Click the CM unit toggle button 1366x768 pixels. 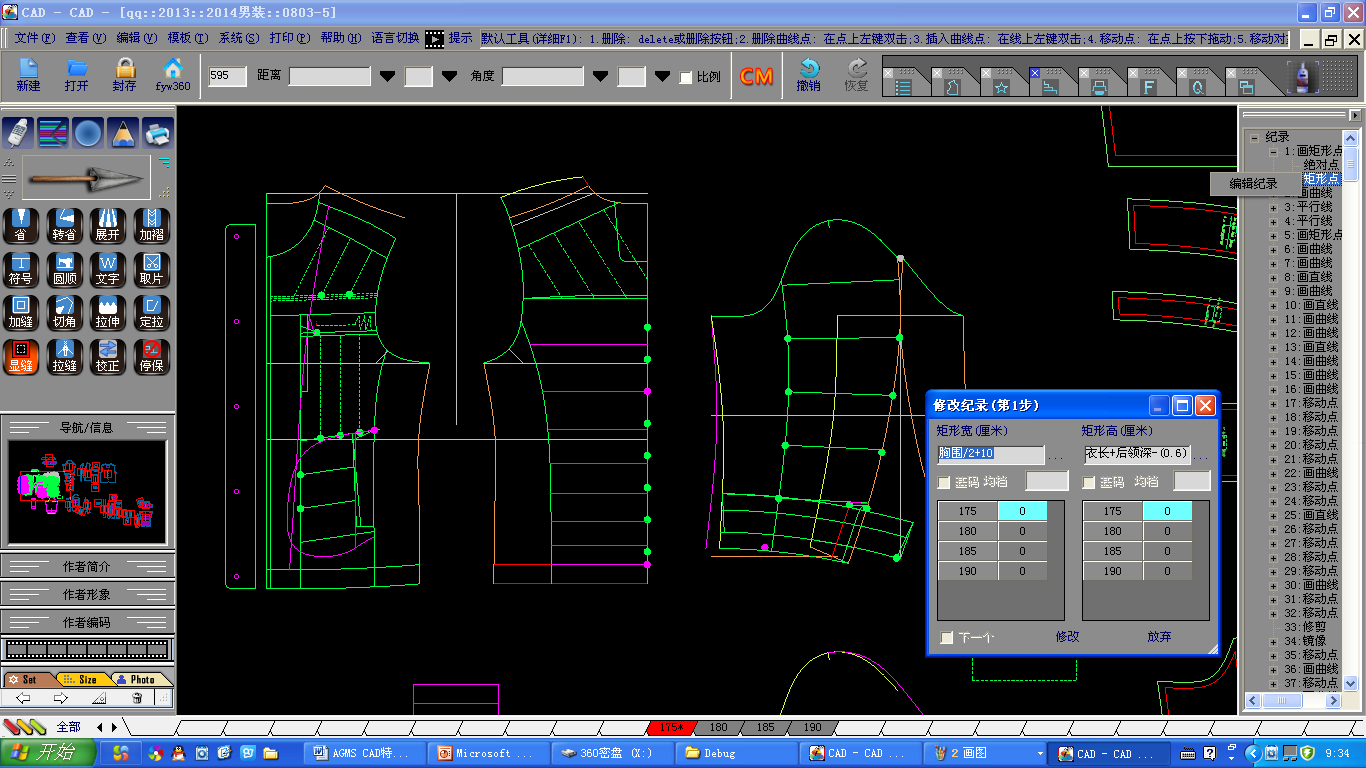coord(757,77)
